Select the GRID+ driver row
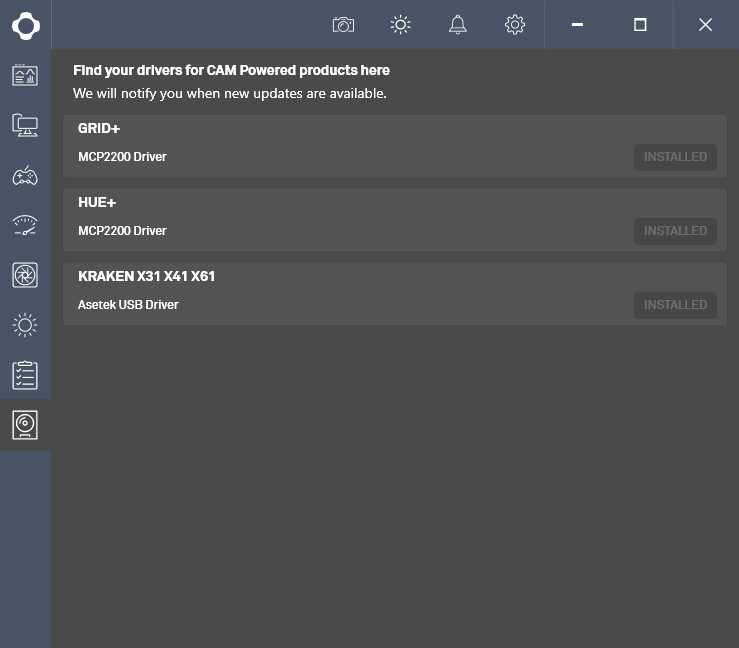 (350, 146)
